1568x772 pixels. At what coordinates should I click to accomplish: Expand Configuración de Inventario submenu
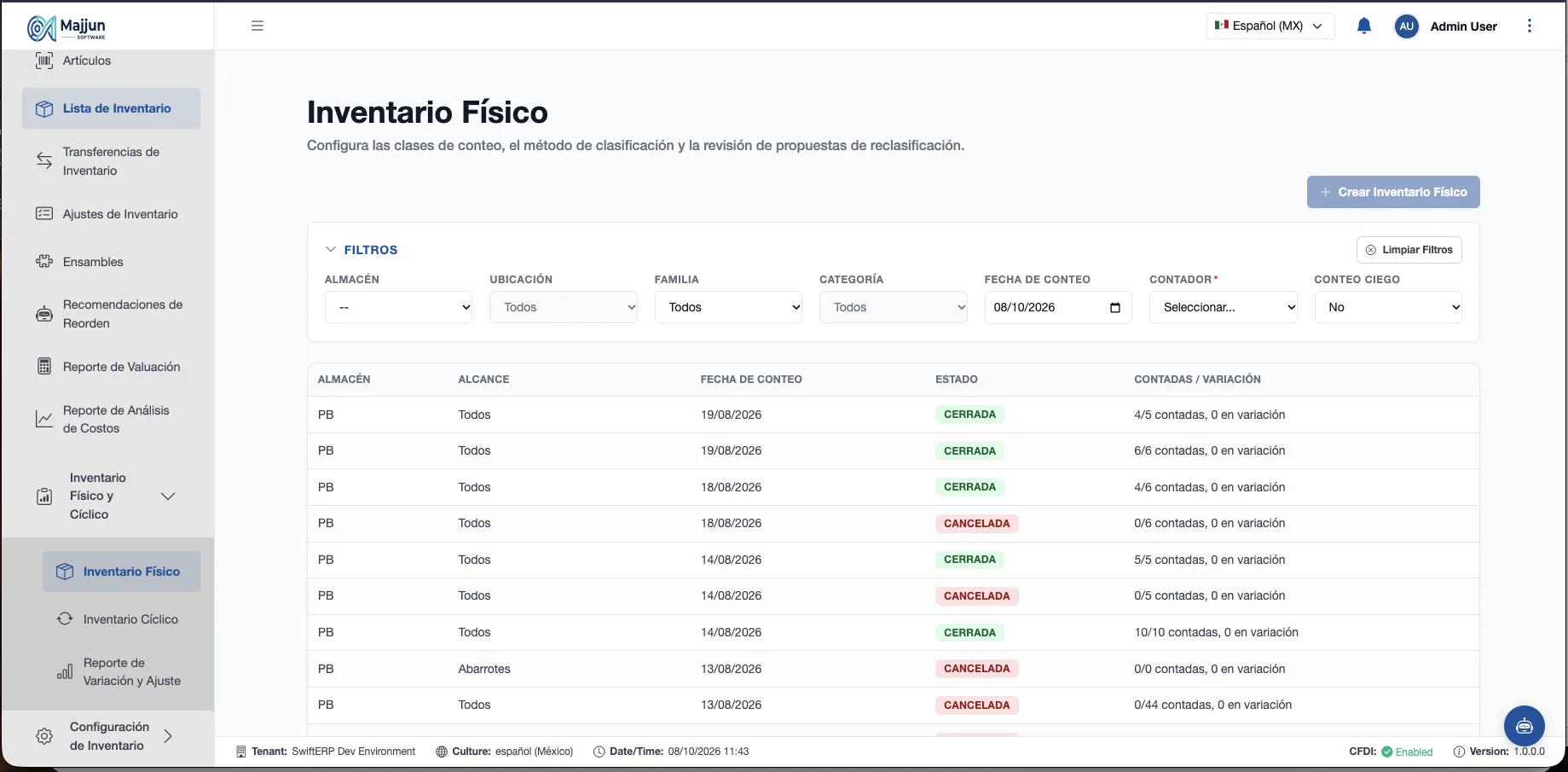(x=168, y=736)
